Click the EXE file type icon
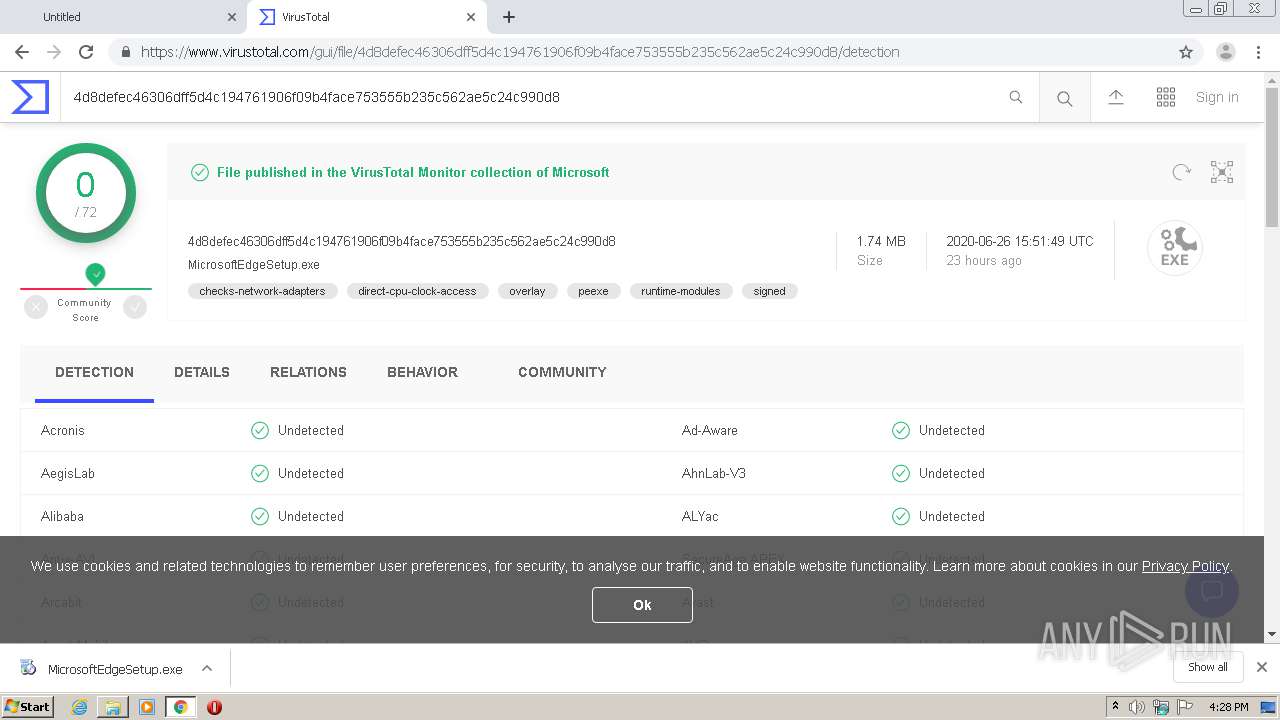The height and width of the screenshot is (720, 1280). click(1174, 248)
